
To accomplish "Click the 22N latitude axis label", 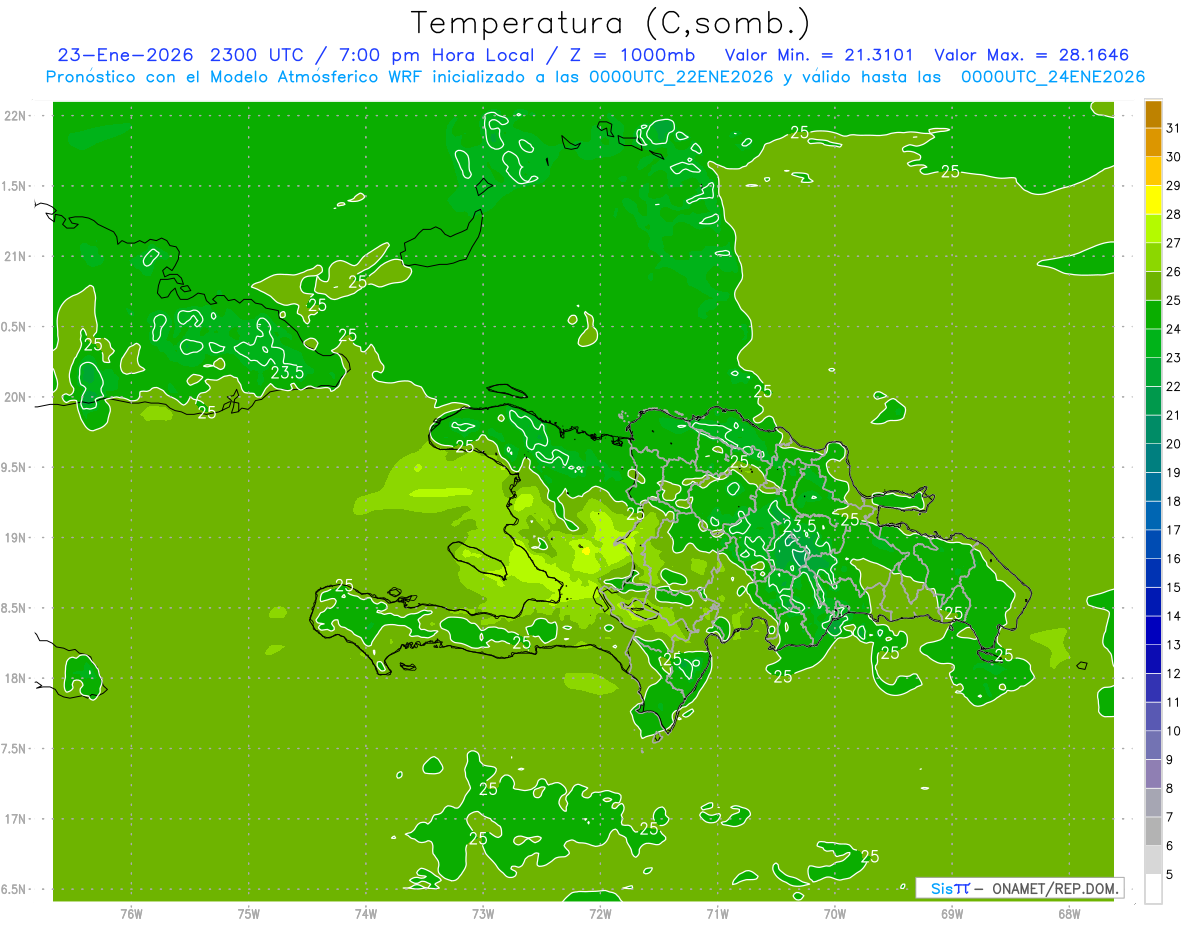I will click(17, 115).
